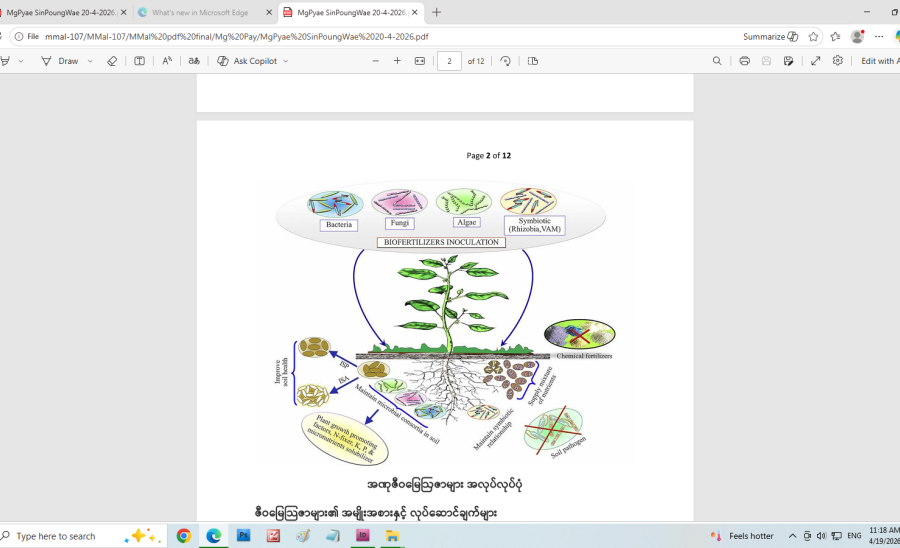This screenshot has height=548, width=900.
Task: Click the page number input field
Action: click(x=449, y=61)
